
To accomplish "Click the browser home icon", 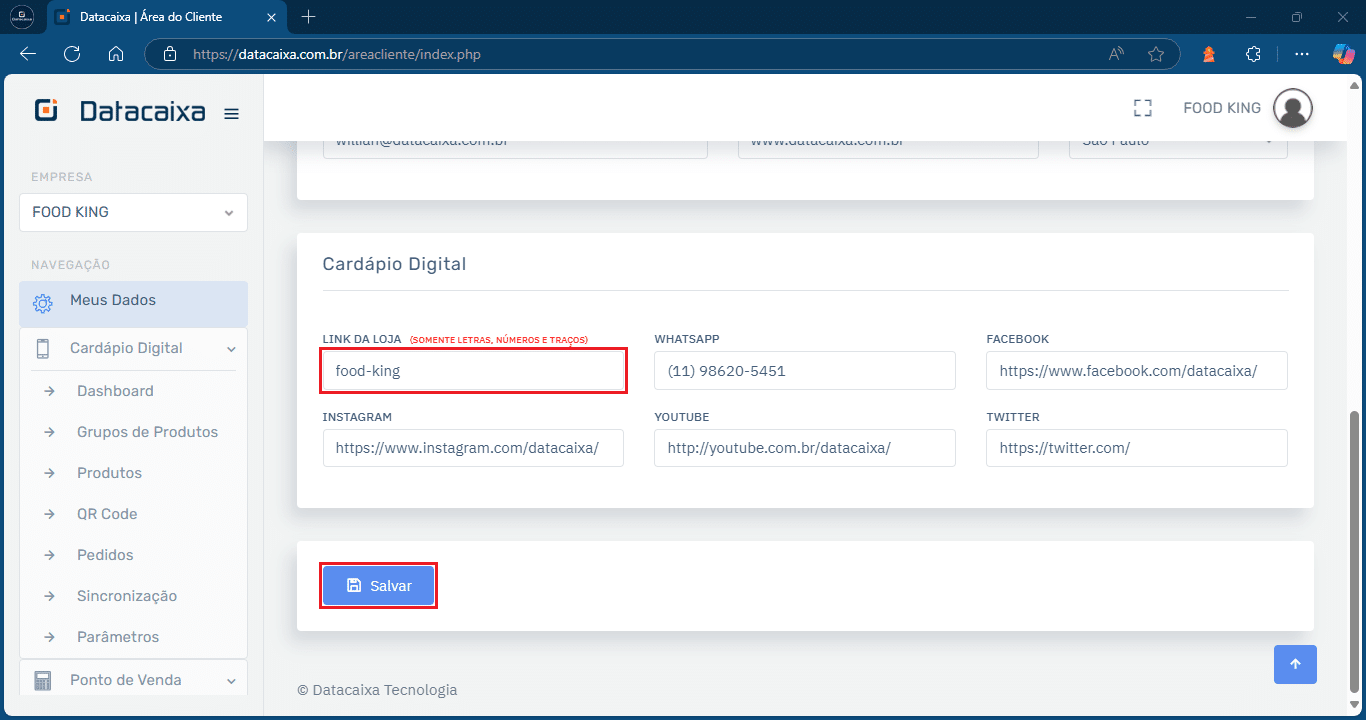I will coord(116,54).
